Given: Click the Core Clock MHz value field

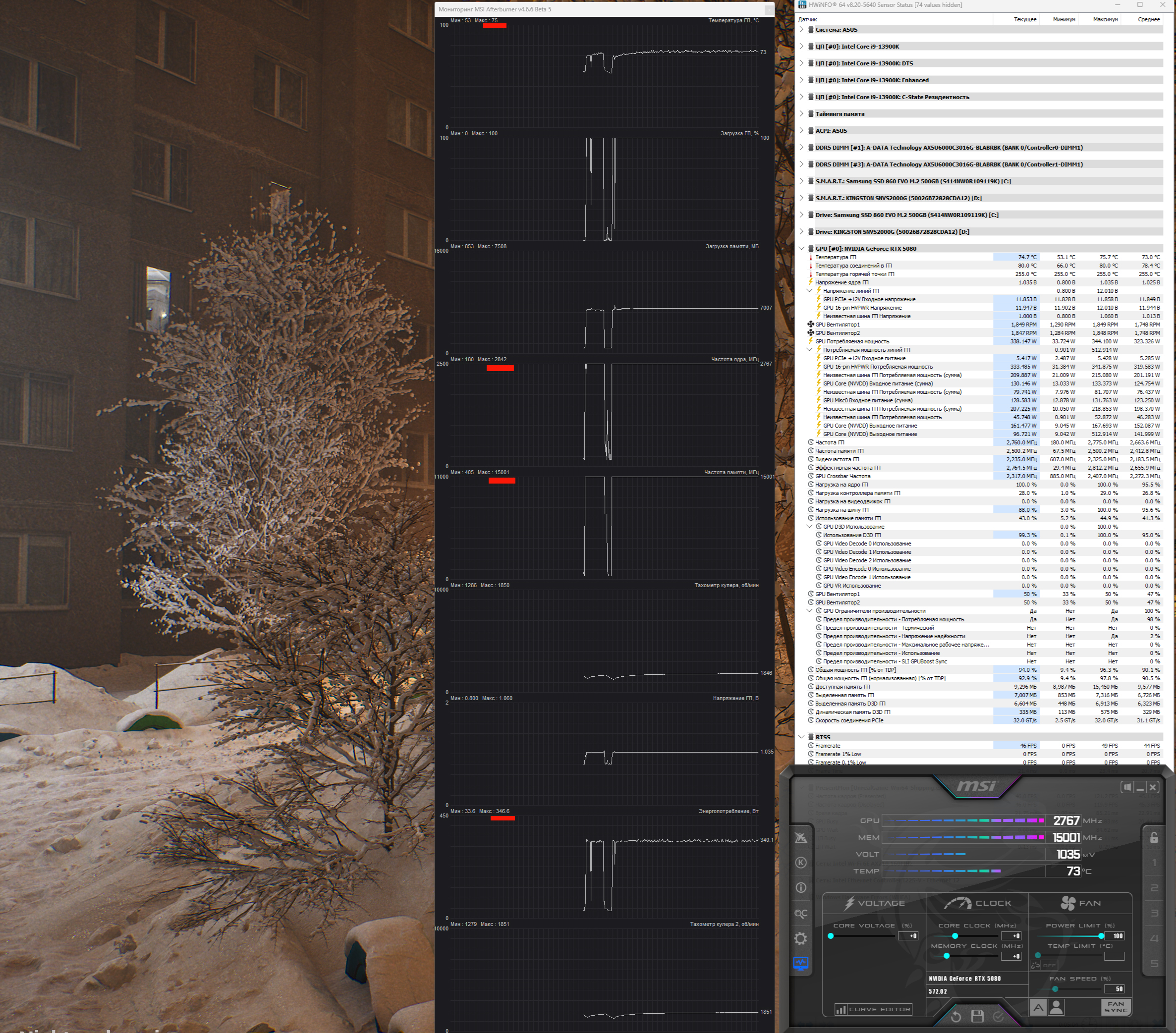Looking at the screenshot, I should point(1011,936).
